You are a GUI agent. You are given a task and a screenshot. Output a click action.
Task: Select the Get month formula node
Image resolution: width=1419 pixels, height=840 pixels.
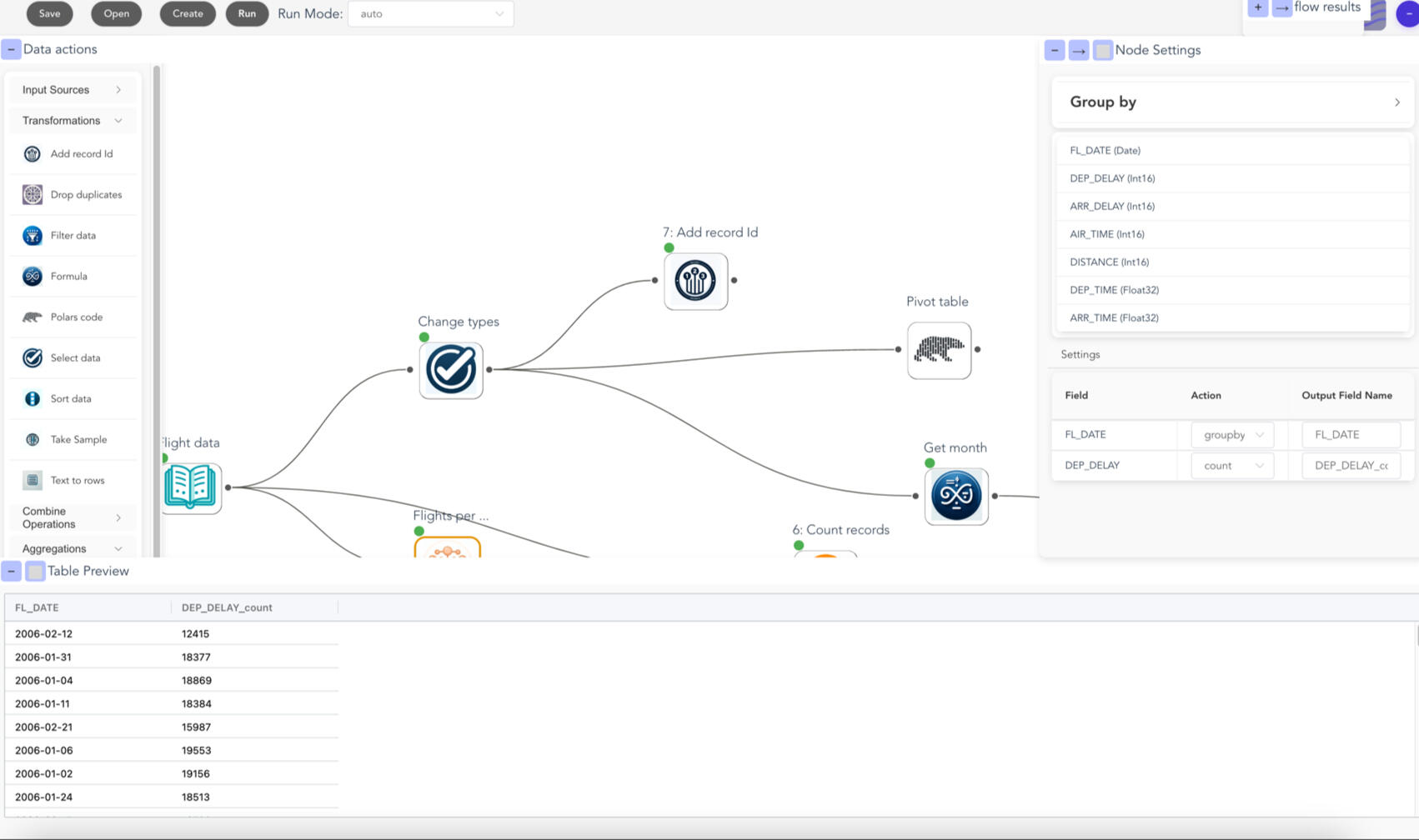click(x=955, y=496)
